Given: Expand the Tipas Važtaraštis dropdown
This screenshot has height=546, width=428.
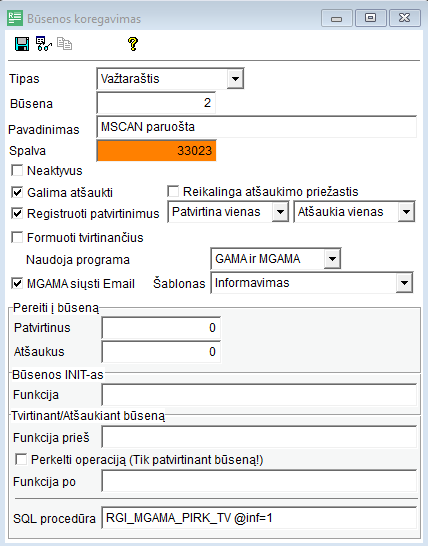Looking at the screenshot, I should pos(235,79).
